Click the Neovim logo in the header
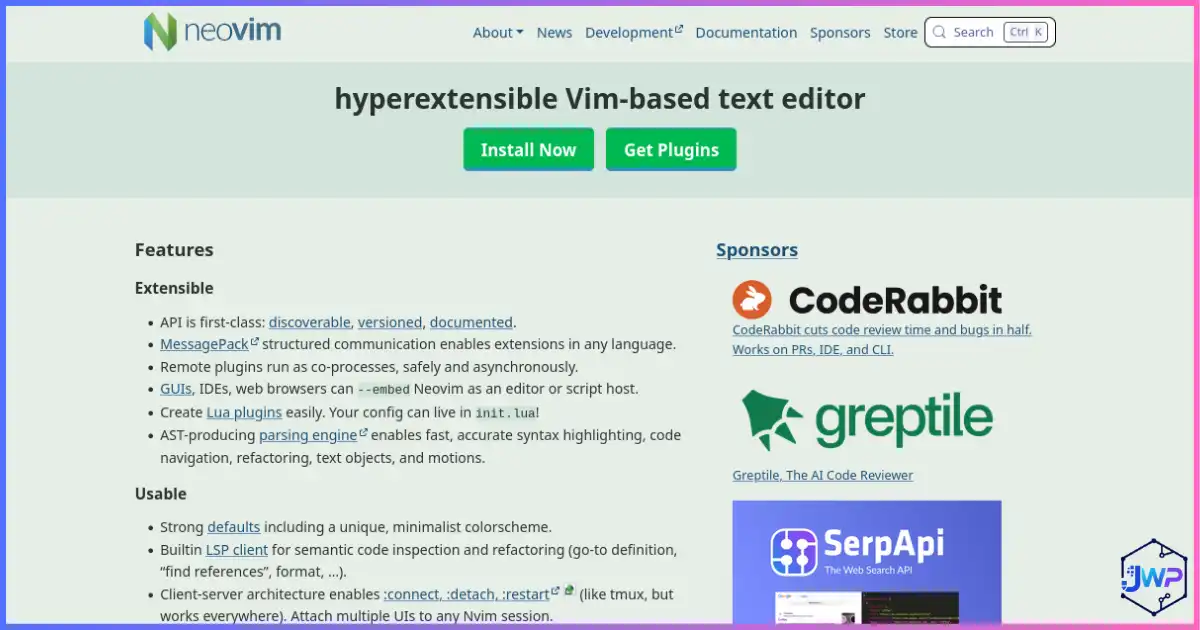The image size is (1200, 630). coord(212,32)
